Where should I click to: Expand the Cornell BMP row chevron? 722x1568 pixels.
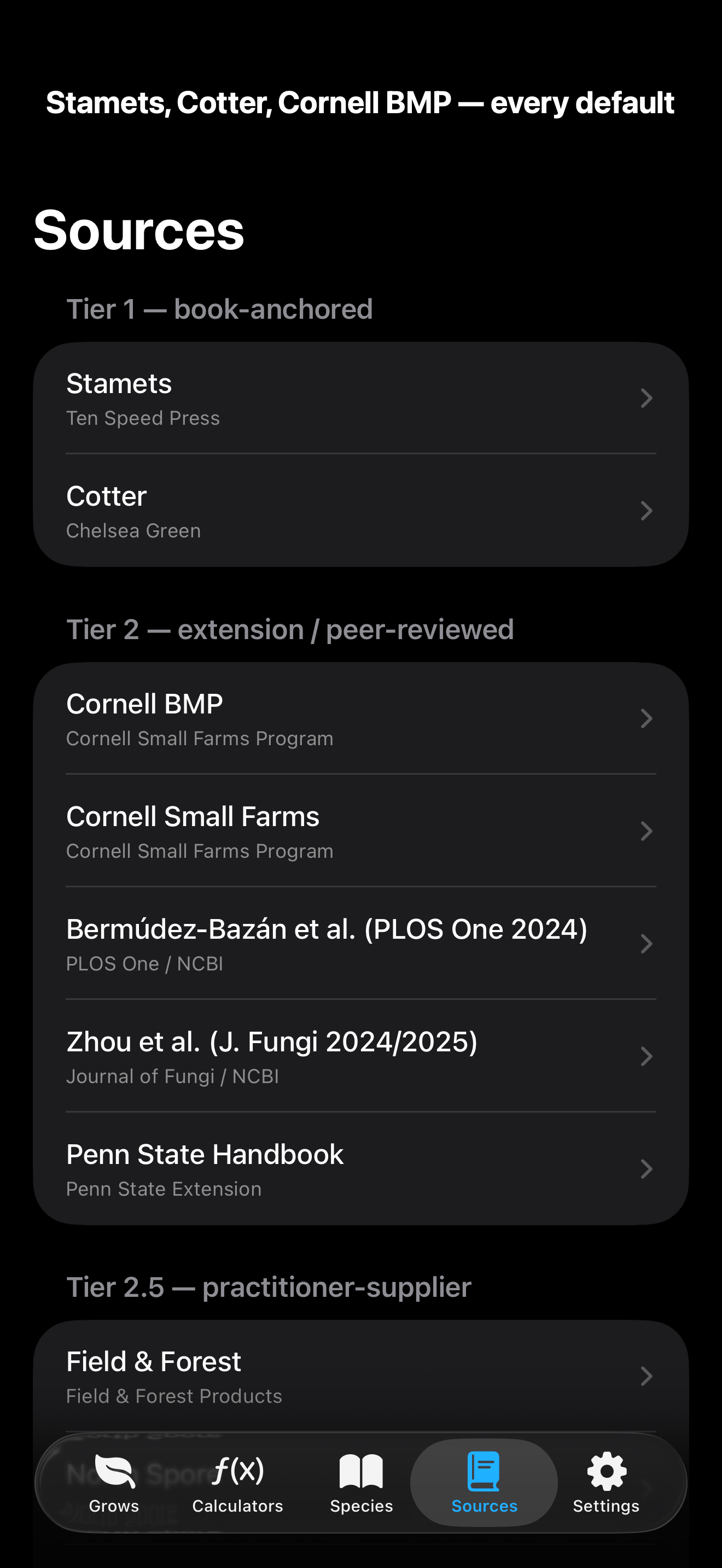[647, 718]
